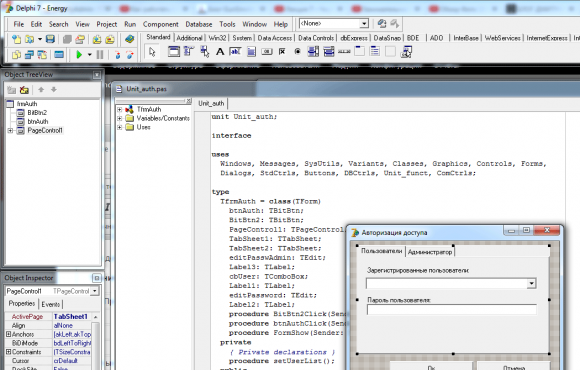Click the user password input field

(x=451, y=310)
